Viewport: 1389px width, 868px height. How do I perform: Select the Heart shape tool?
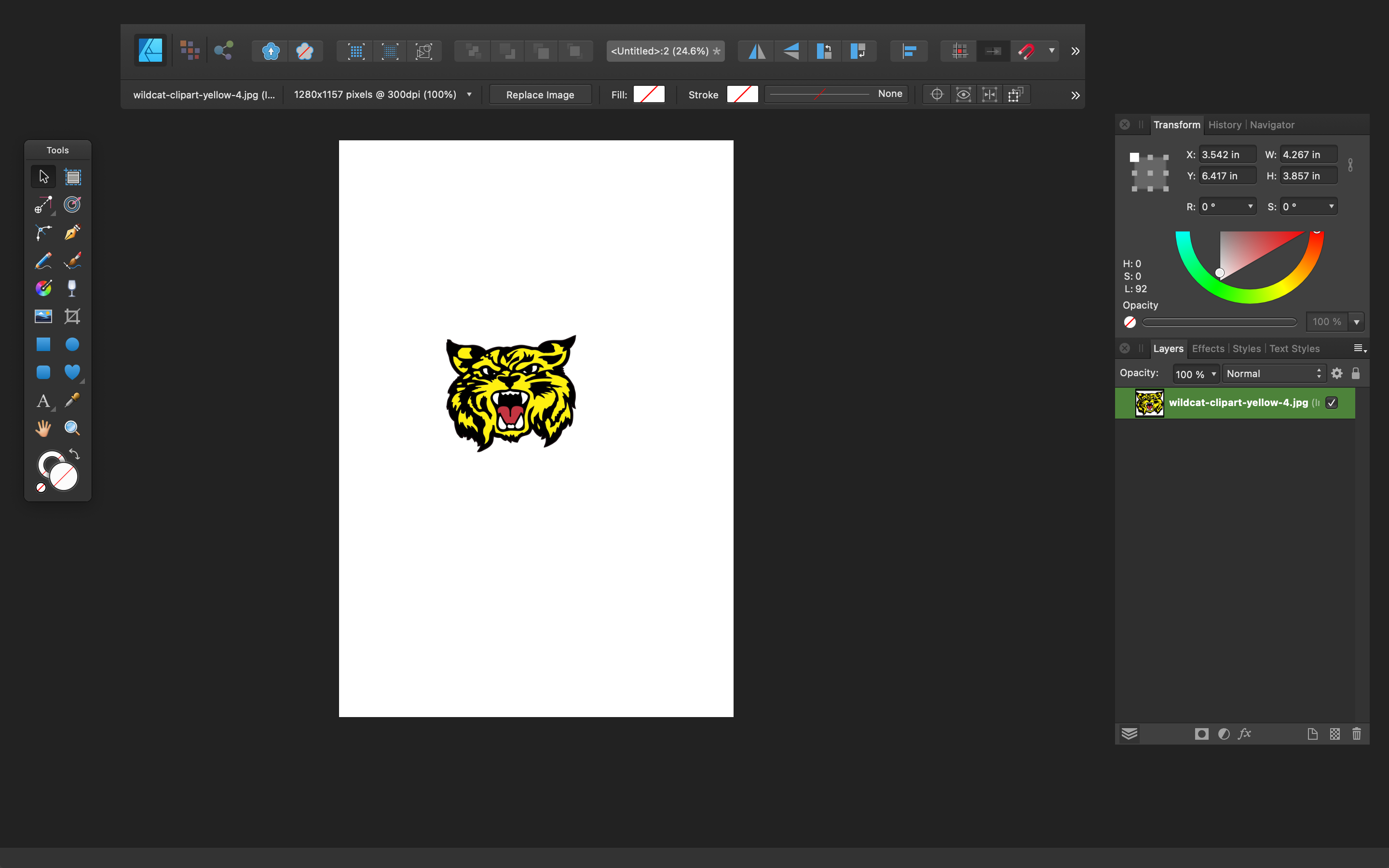(72, 373)
